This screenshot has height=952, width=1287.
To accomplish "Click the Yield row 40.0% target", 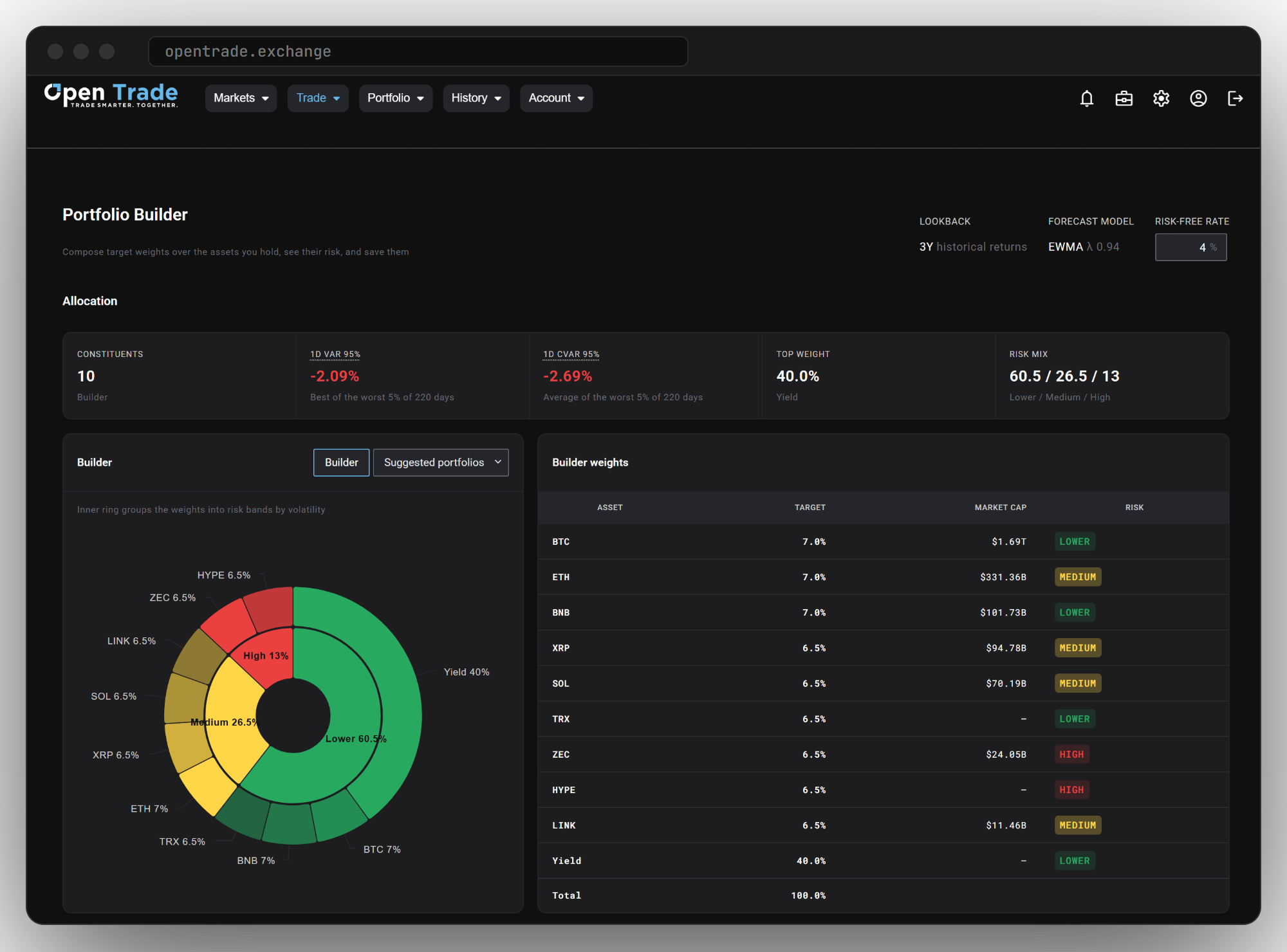I will pos(811,861).
